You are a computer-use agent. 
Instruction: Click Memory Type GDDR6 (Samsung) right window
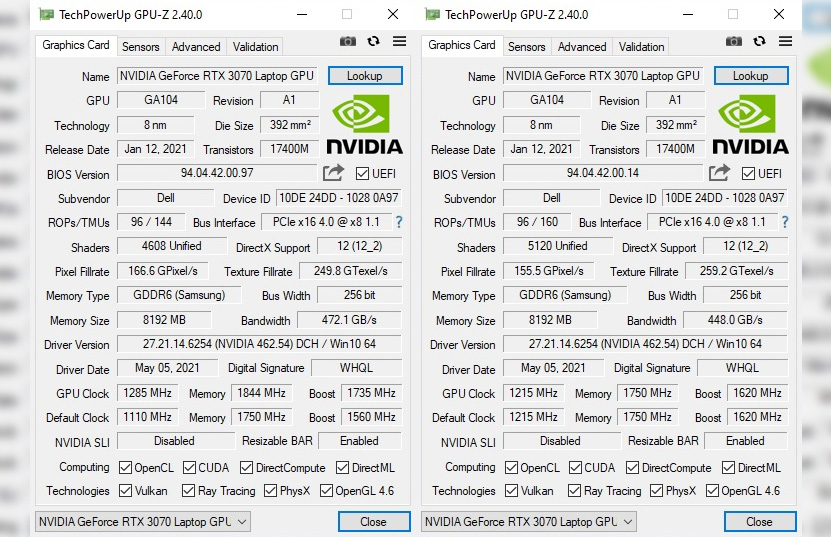click(565, 295)
